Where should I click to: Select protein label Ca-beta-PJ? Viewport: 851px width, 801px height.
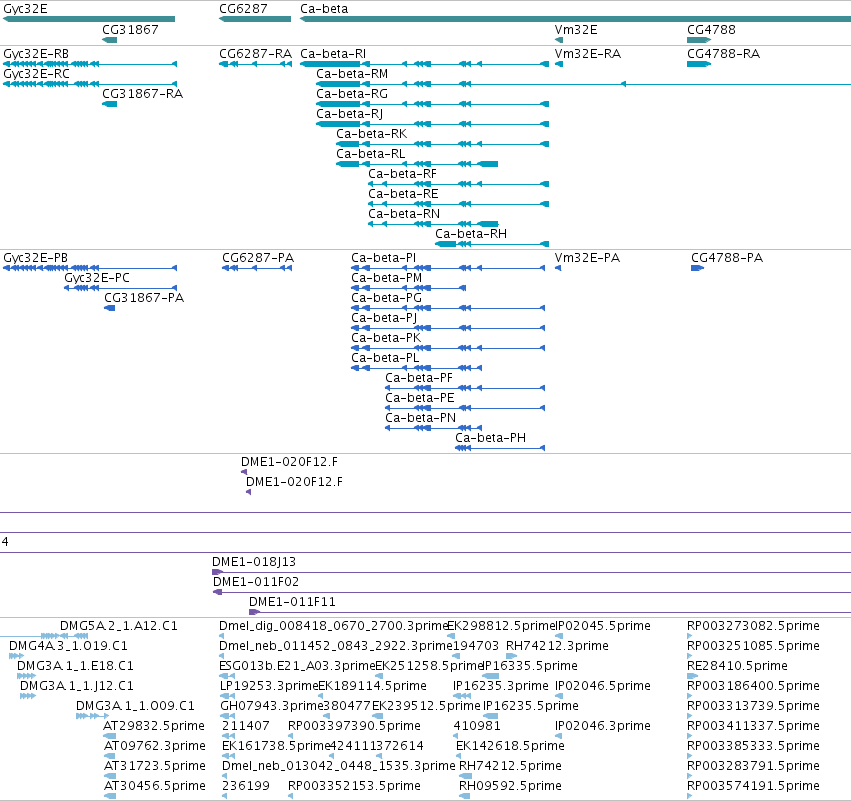pyautogui.click(x=384, y=318)
